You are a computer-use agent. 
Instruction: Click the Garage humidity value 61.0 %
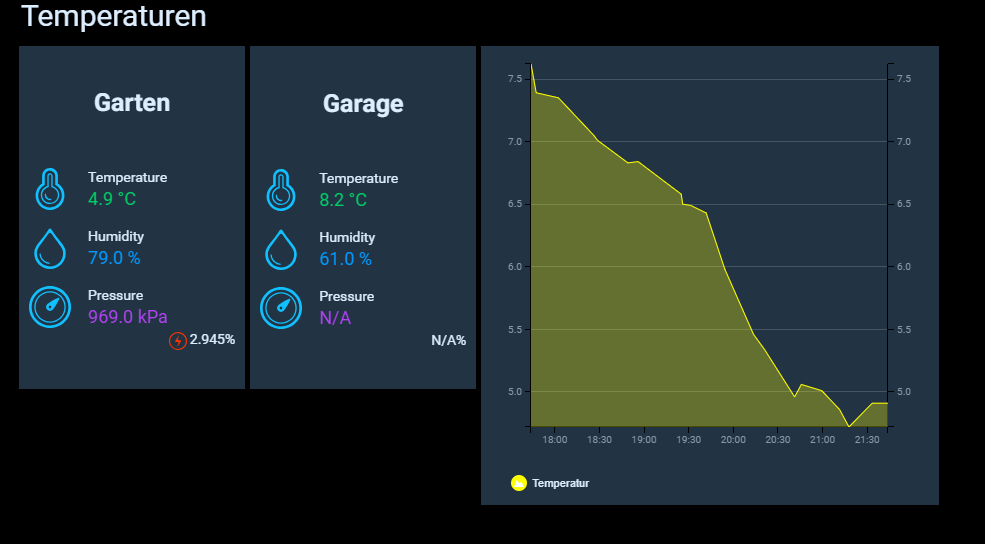point(345,259)
